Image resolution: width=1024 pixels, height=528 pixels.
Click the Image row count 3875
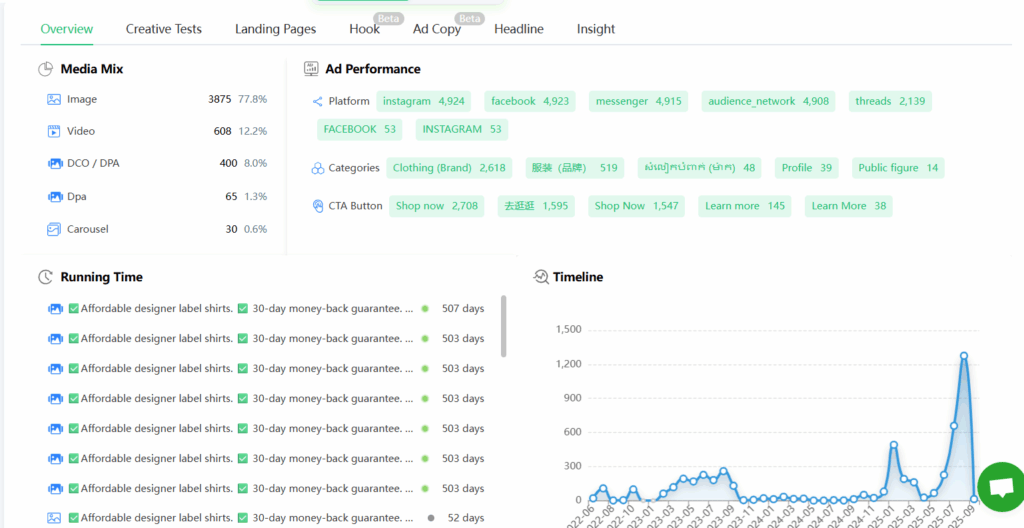click(219, 99)
